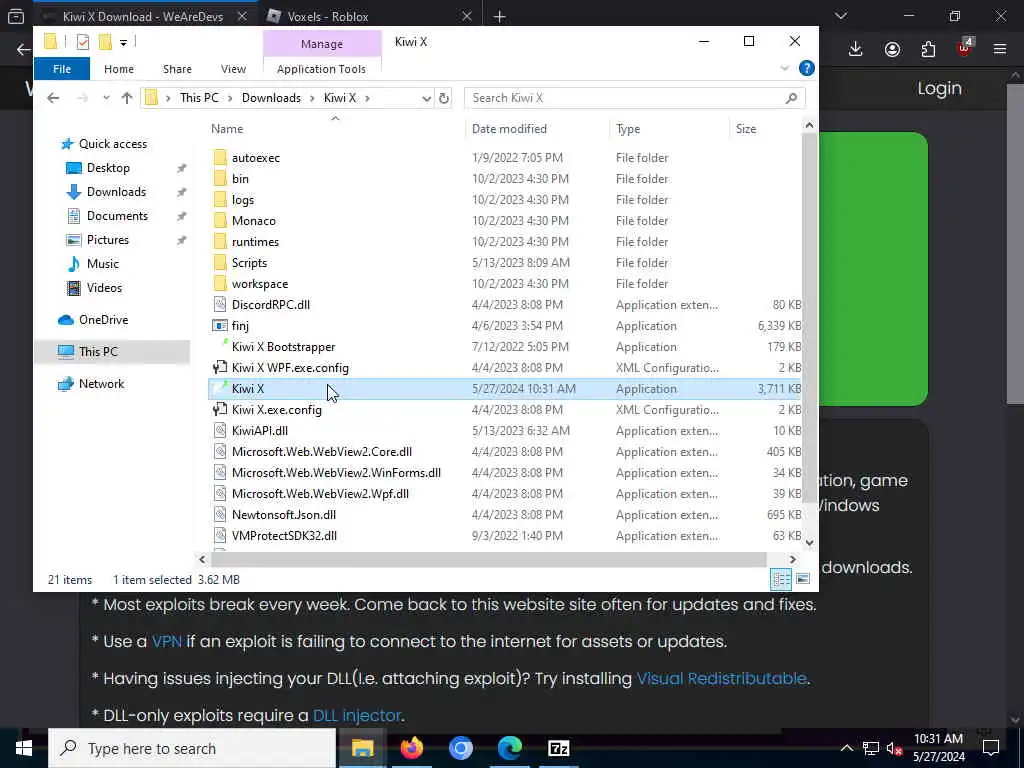Image resolution: width=1024 pixels, height=768 pixels.
Task: Open the Firefox account icon
Action: point(892,49)
